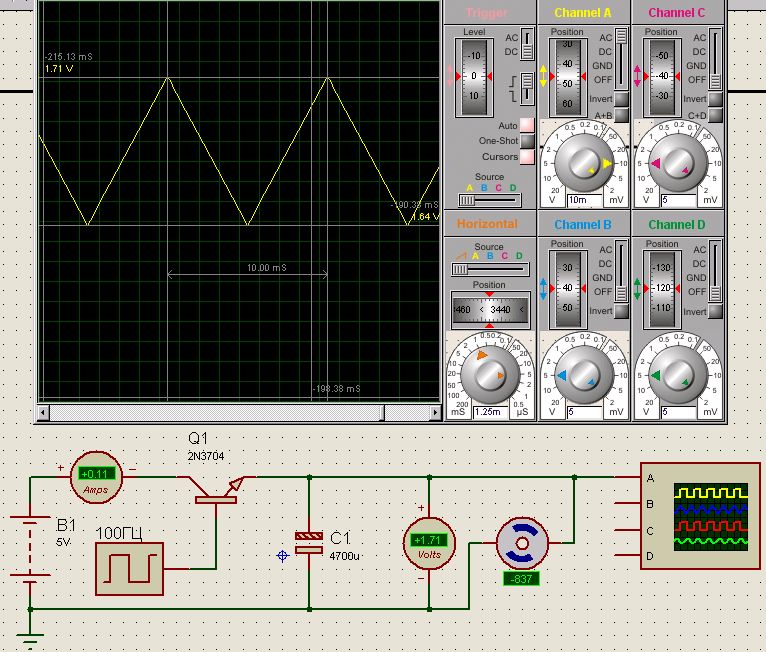Select the DC motor component
The width and height of the screenshot is (766, 652).
pos(522,545)
